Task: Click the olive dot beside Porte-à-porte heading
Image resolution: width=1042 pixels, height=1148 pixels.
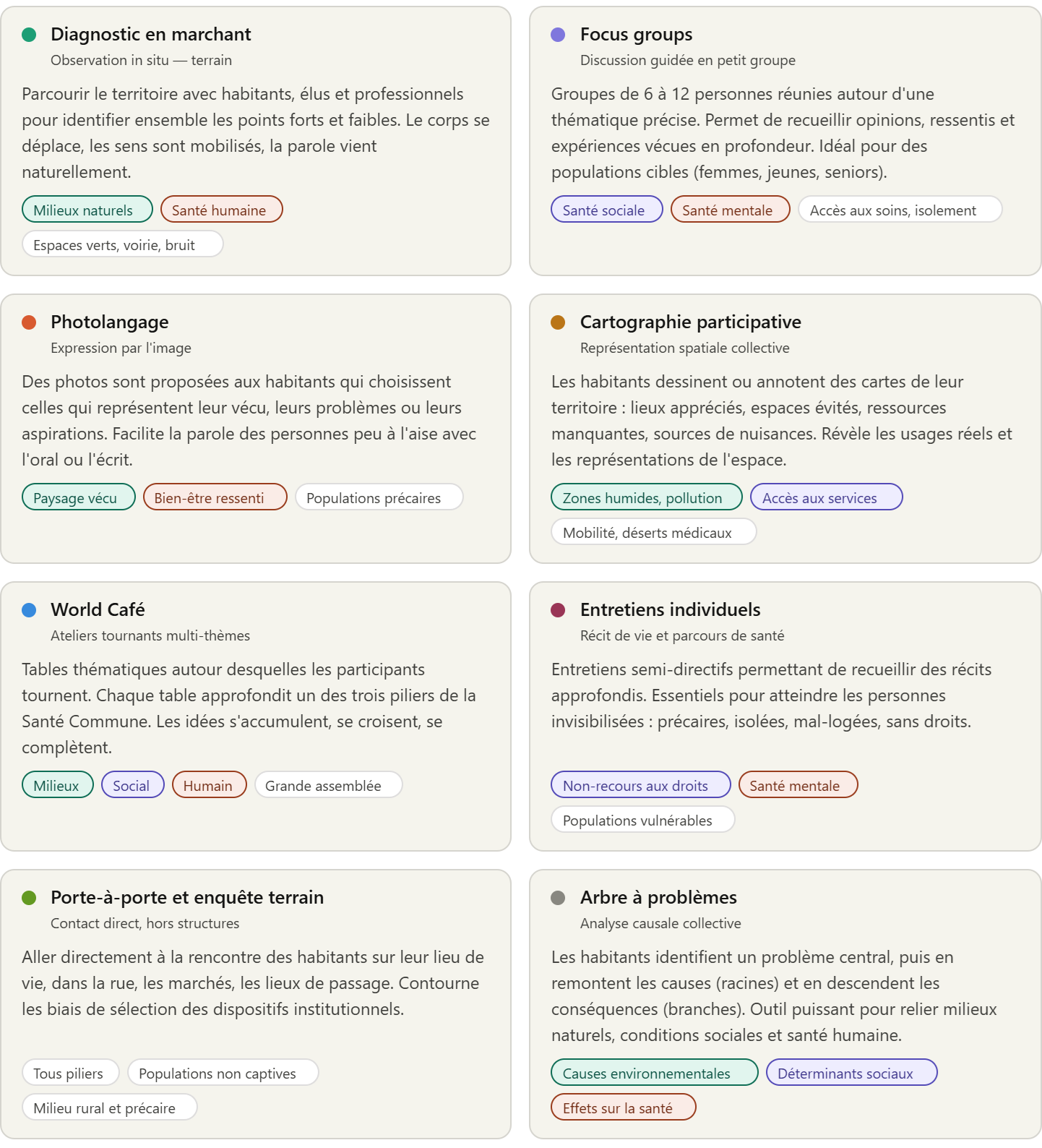Action: click(x=29, y=898)
